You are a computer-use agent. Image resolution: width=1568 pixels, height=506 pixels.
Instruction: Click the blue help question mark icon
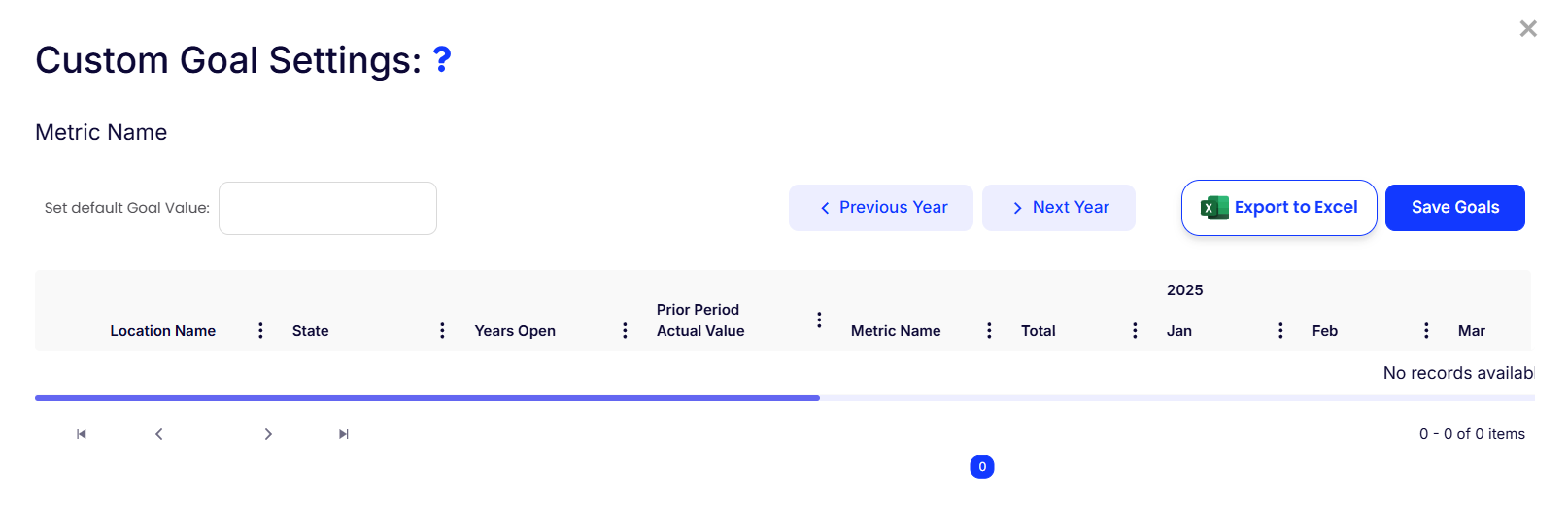point(442,60)
